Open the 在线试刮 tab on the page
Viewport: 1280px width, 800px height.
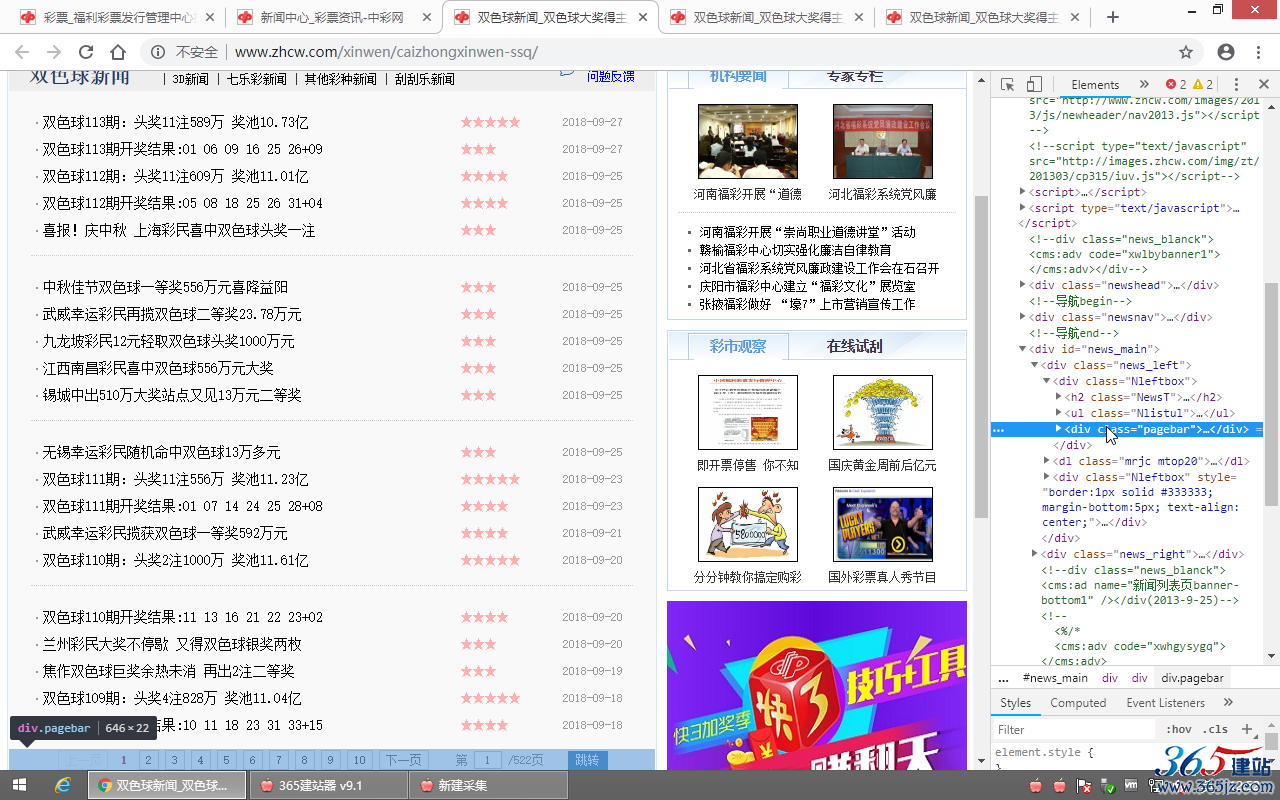(855, 346)
